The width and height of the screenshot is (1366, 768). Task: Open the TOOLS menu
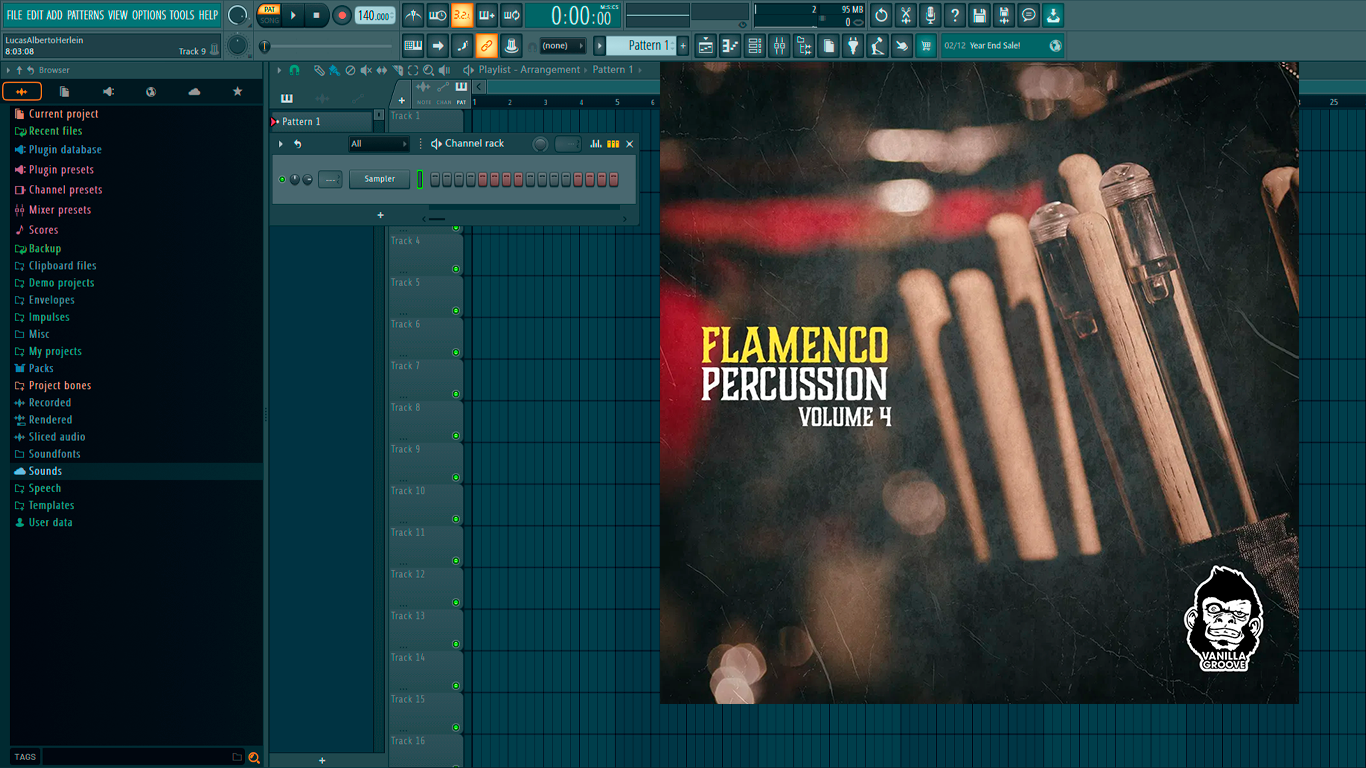point(182,15)
